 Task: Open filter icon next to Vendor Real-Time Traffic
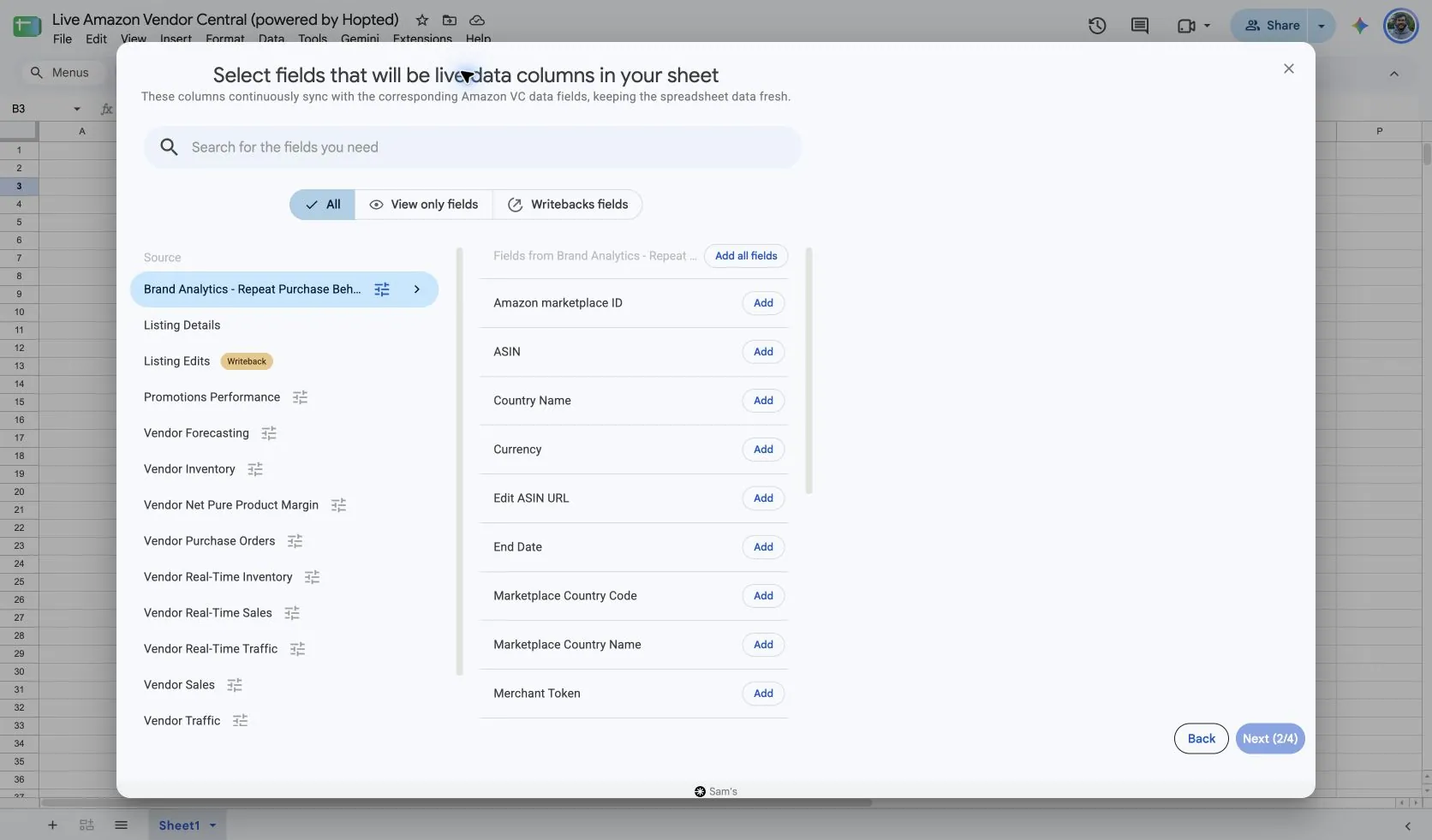(x=298, y=649)
